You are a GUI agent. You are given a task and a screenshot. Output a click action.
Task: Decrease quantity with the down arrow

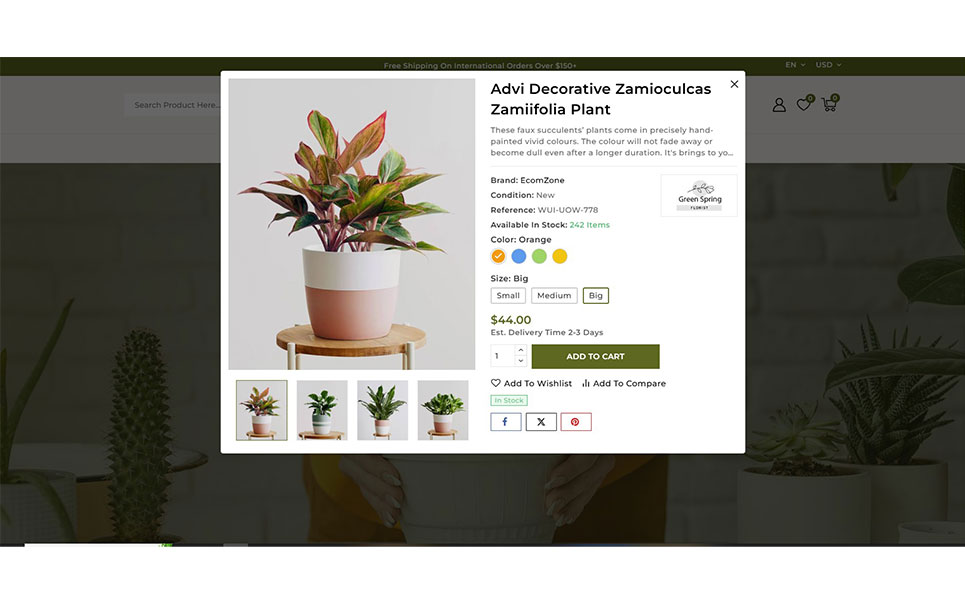pos(521,361)
